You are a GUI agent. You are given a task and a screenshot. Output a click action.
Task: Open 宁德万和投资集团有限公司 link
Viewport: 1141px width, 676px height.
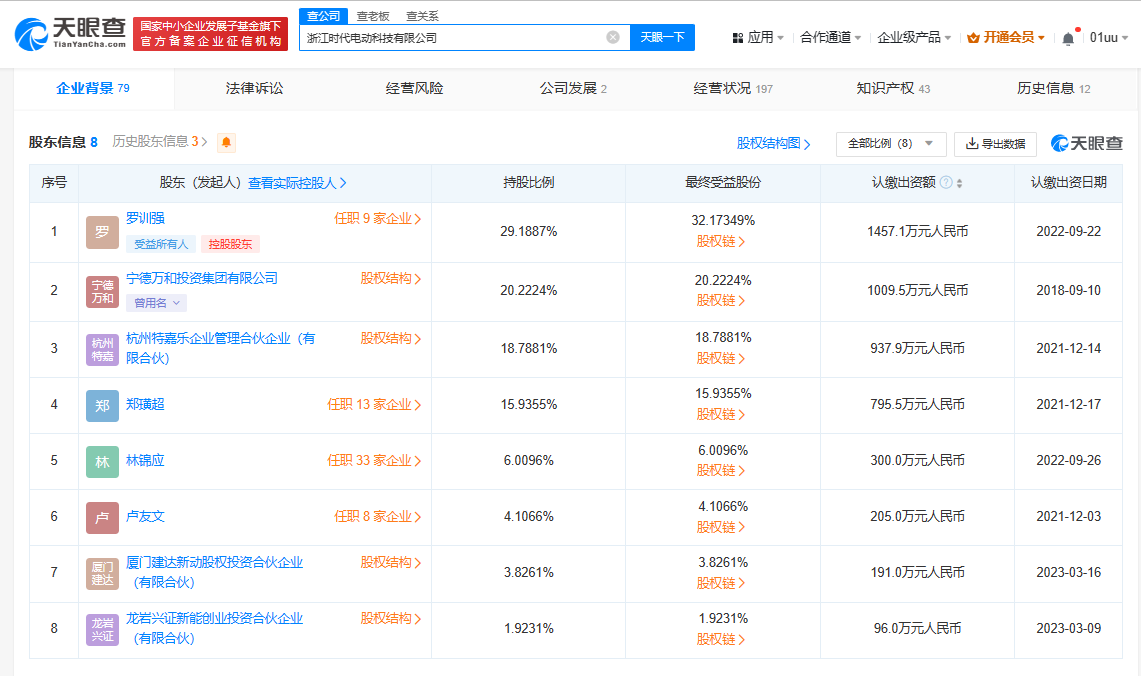pyautogui.click(x=202, y=278)
